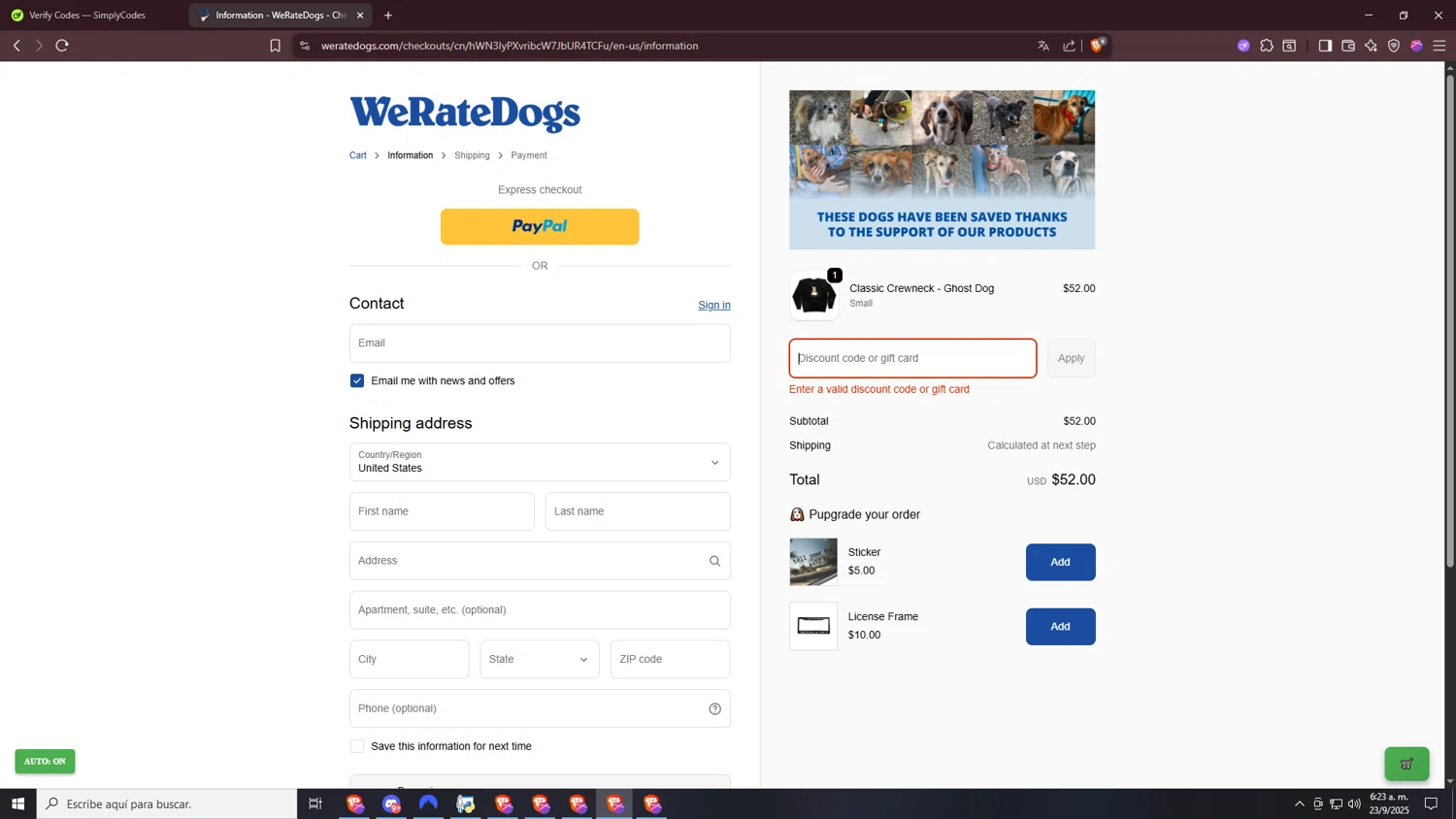Bookmark this page icon
The image size is (1456, 819).
tap(275, 46)
